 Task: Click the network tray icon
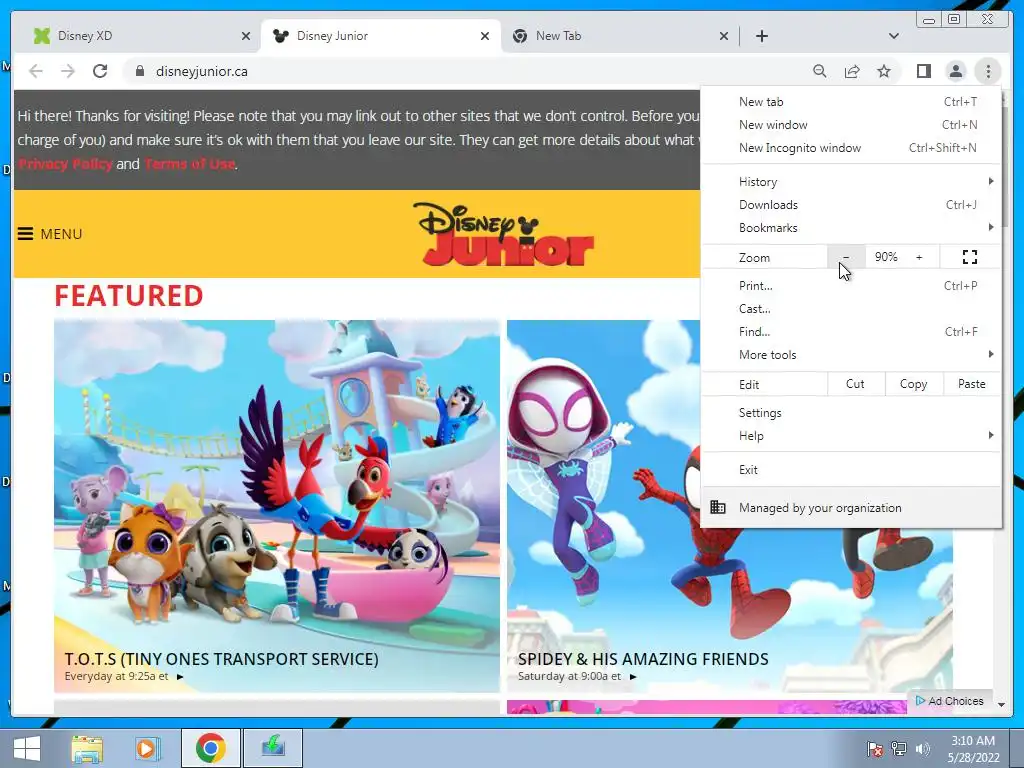coord(899,749)
